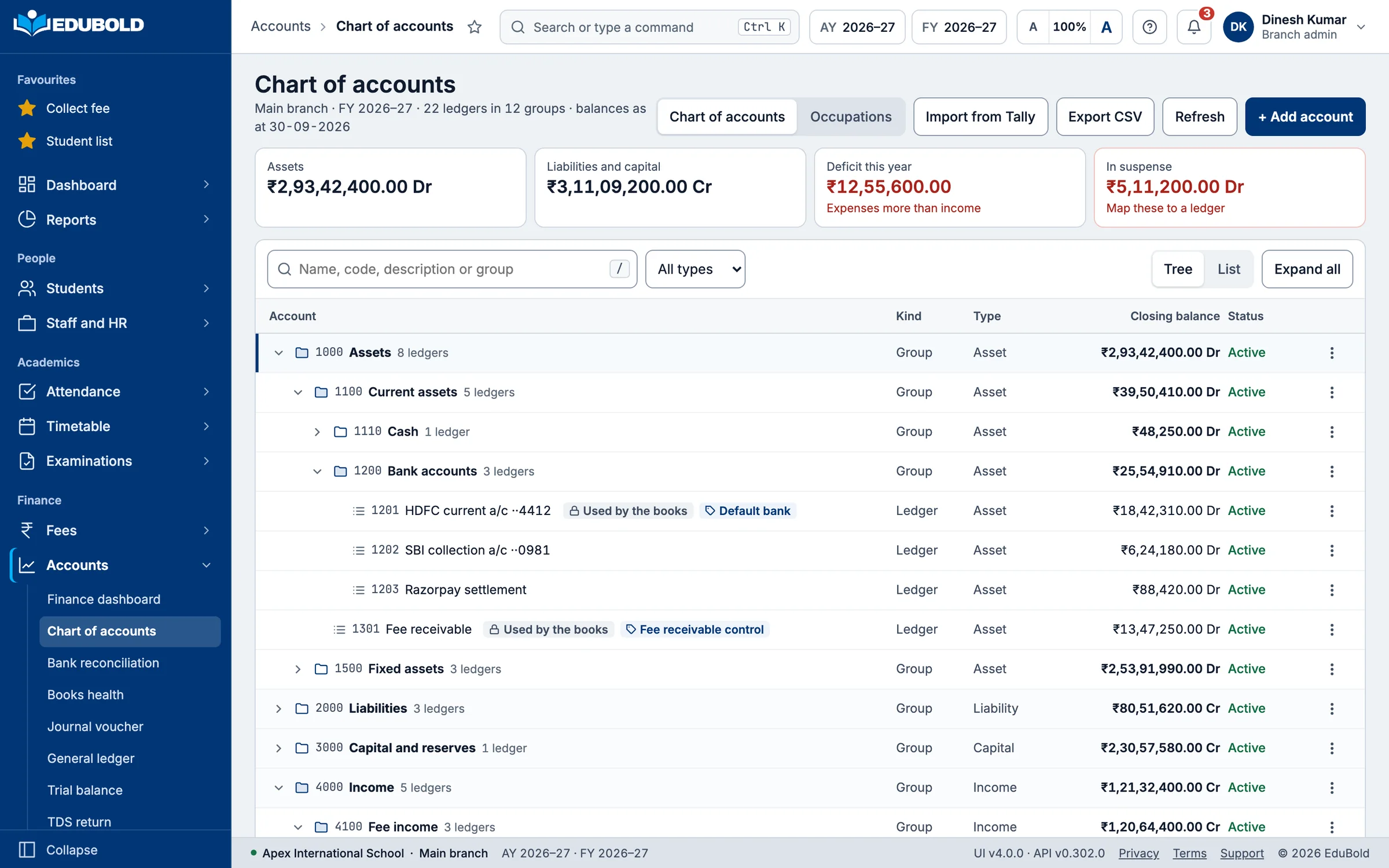
Task: Collapse the 1200 Bank accounts group
Action: 317,471
